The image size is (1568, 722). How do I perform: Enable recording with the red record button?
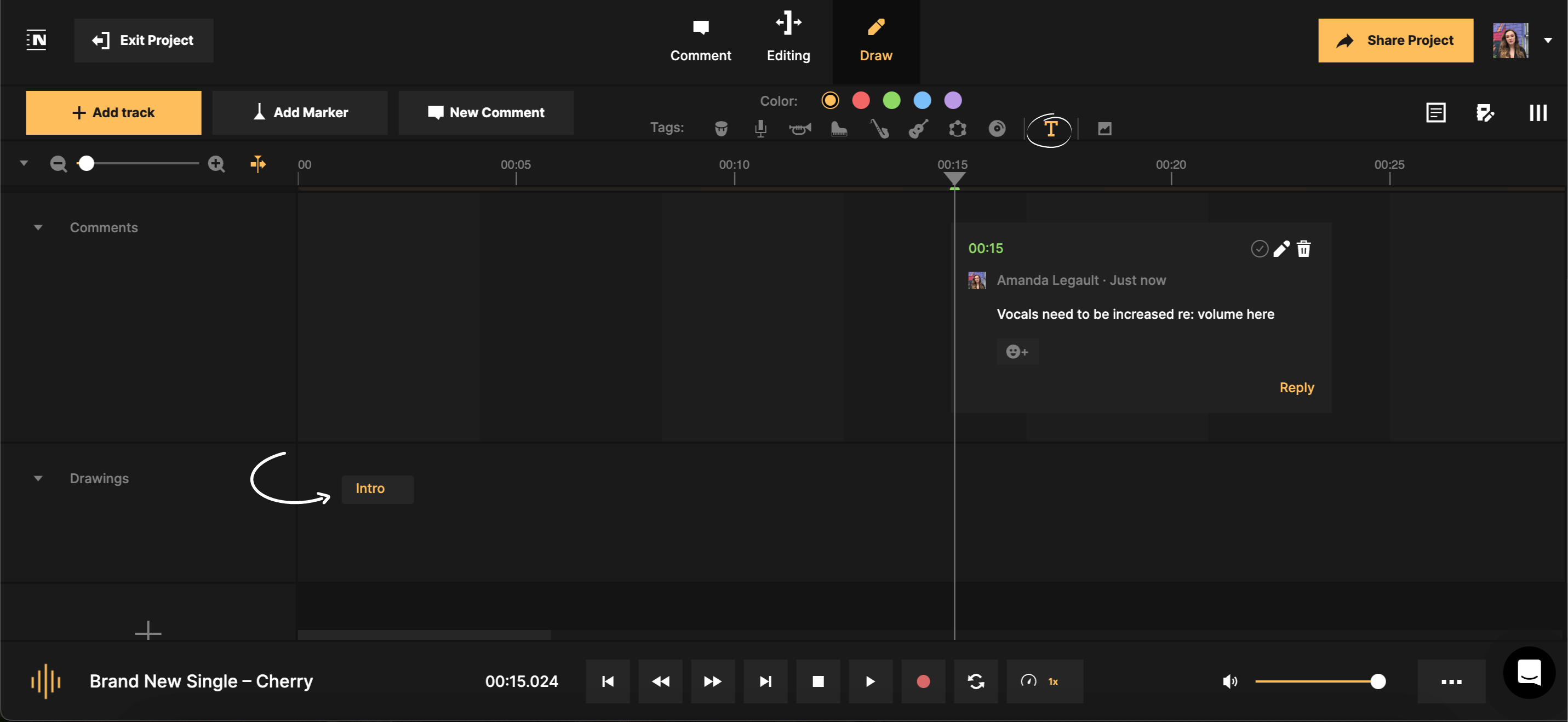pos(923,681)
